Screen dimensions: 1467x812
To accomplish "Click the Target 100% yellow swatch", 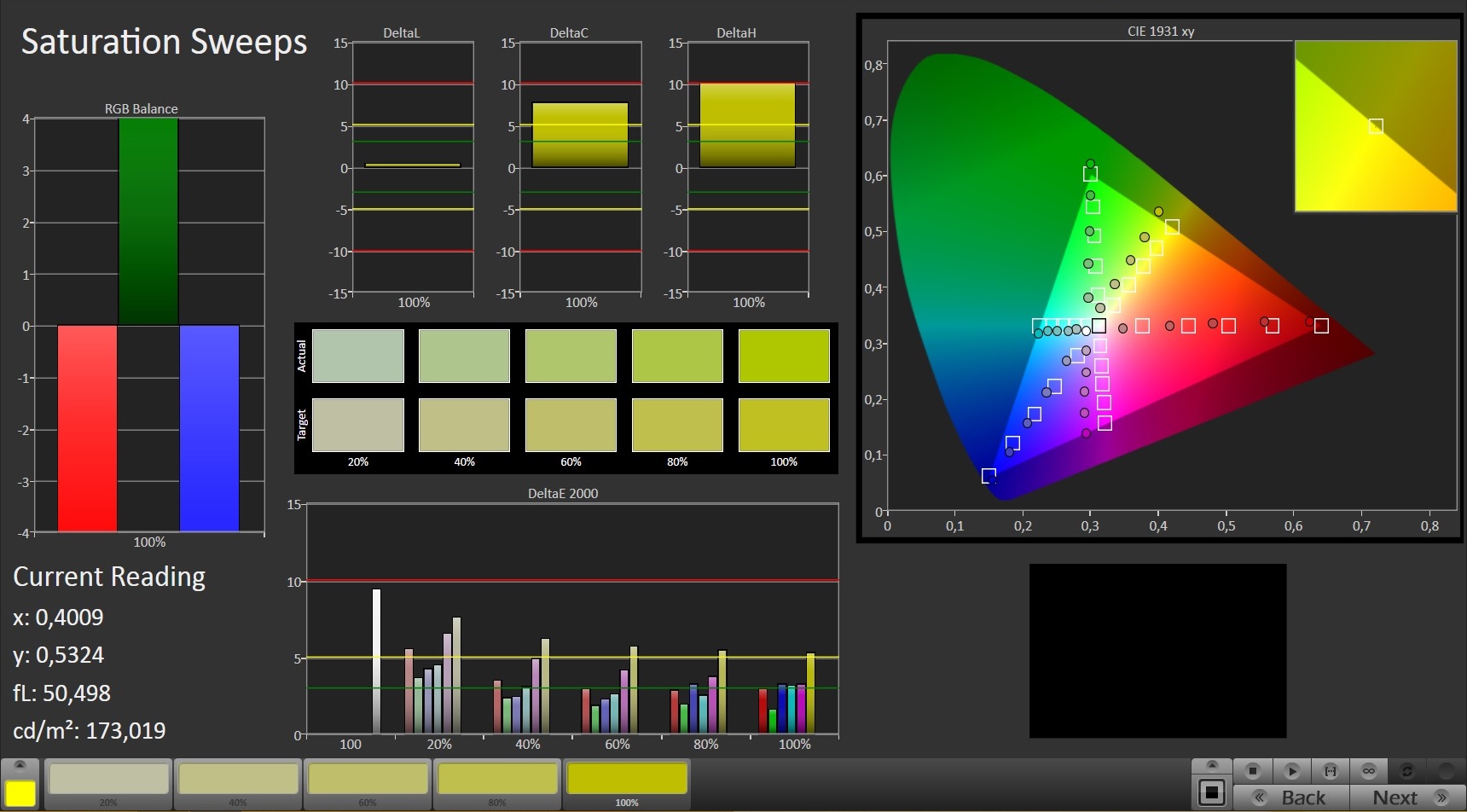I will (784, 425).
